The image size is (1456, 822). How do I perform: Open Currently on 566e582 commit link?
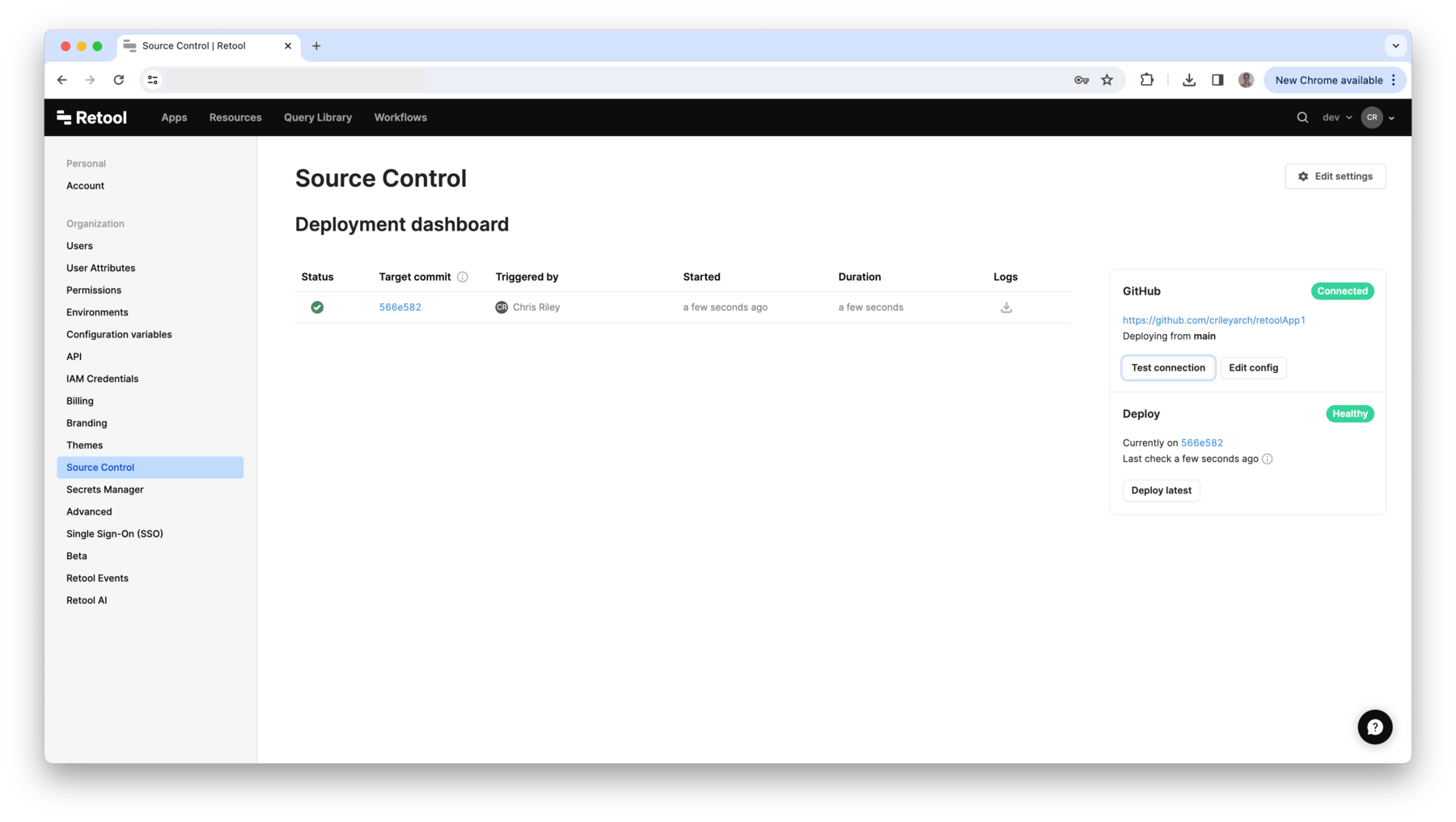tap(1201, 443)
